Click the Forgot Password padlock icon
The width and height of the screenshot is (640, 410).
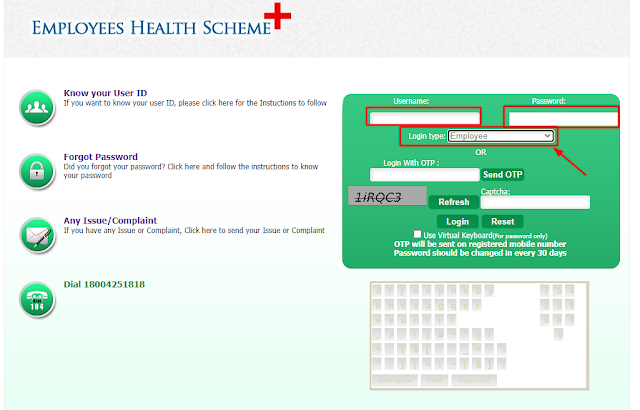(37, 171)
